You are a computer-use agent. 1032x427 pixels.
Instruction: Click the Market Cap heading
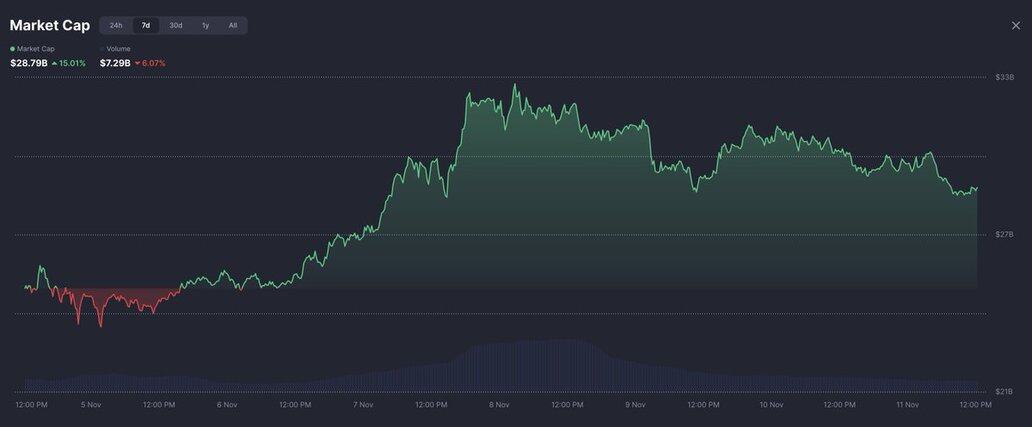(x=50, y=25)
